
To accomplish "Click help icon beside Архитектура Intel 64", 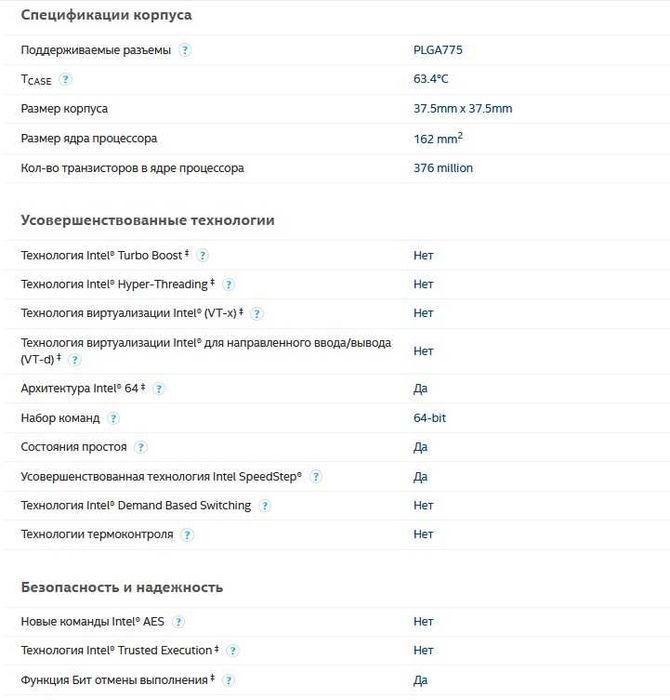I will (159, 389).
